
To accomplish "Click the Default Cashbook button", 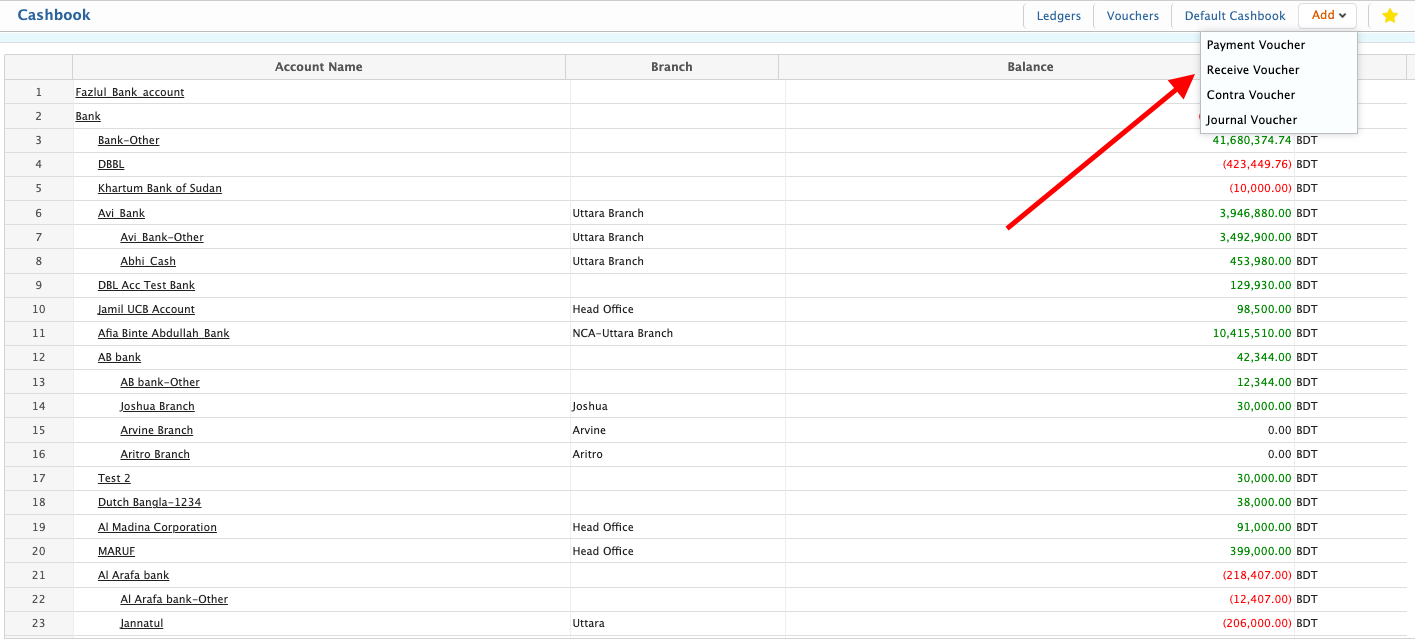I will (1234, 16).
